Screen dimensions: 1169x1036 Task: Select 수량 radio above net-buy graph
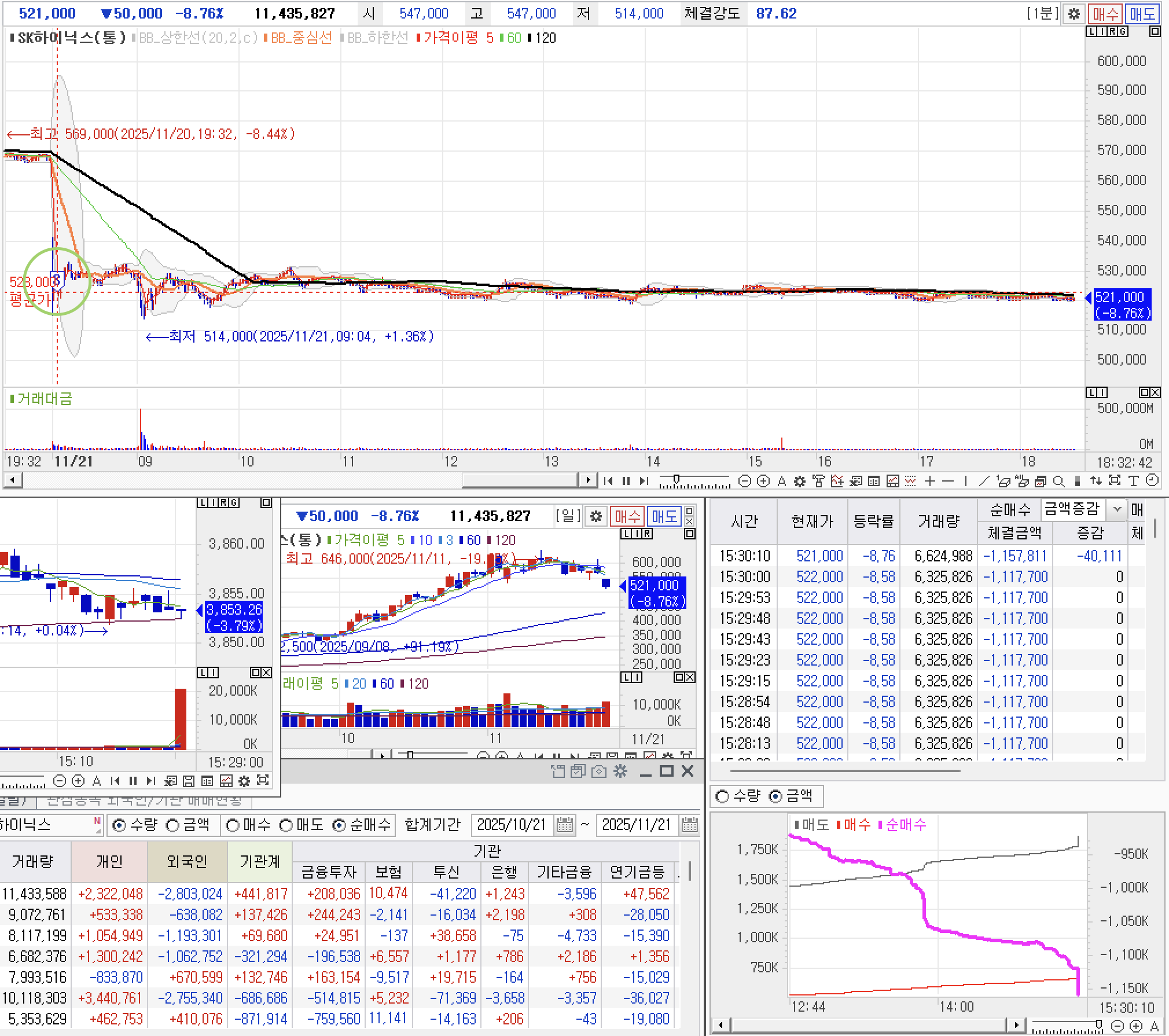723,796
